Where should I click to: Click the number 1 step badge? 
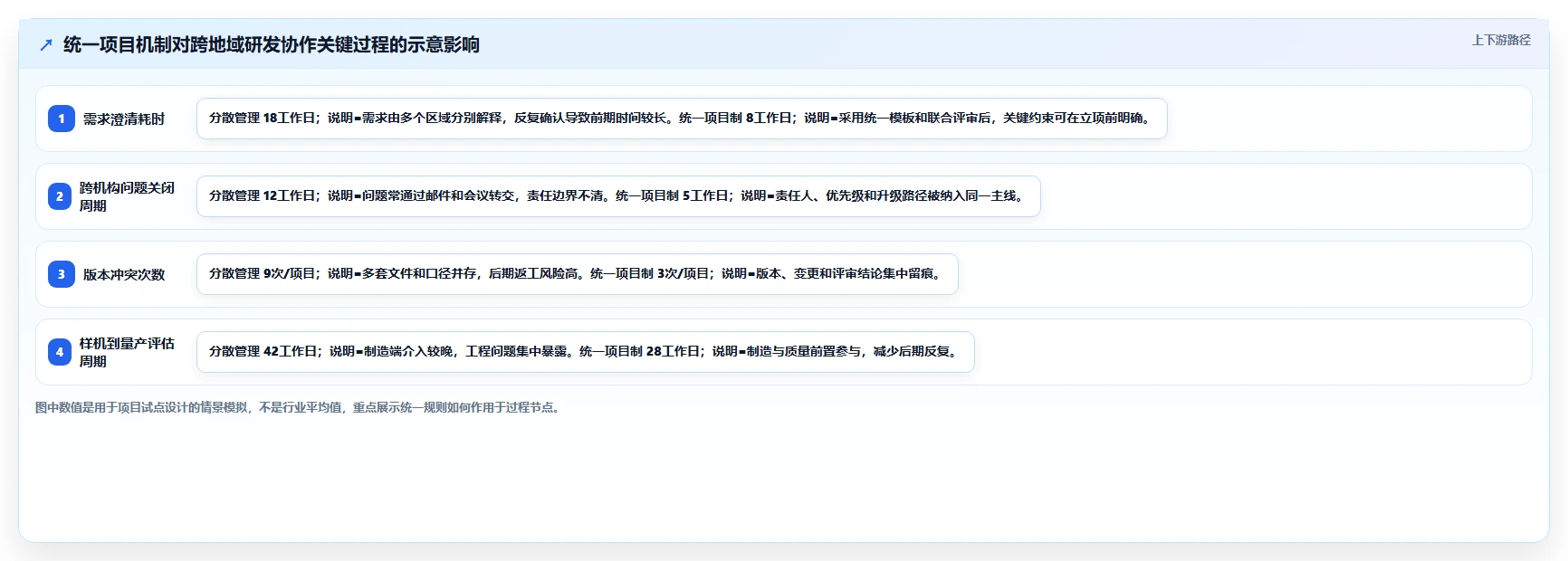62,119
